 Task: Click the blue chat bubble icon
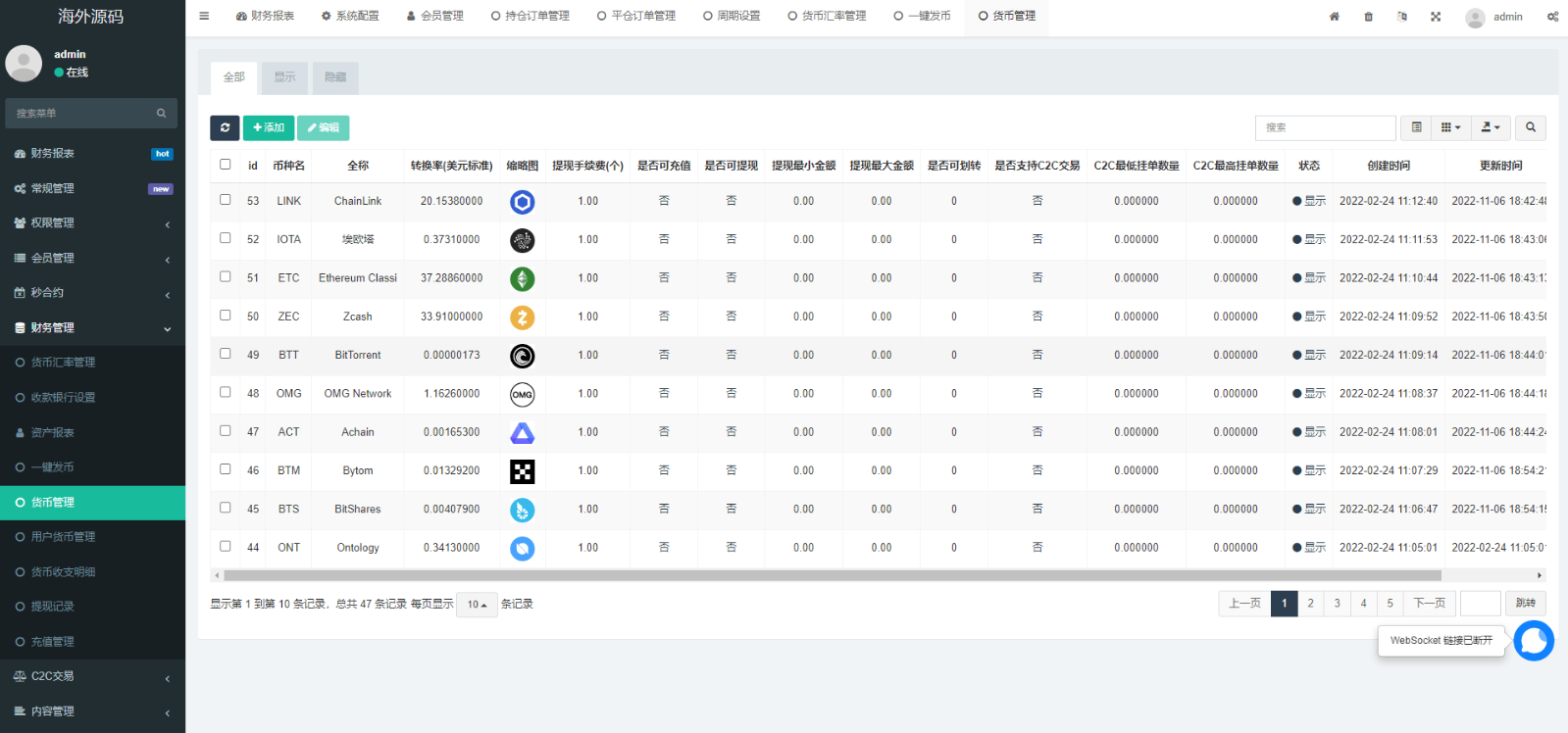pyautogui.click(x=1534, y=641)
